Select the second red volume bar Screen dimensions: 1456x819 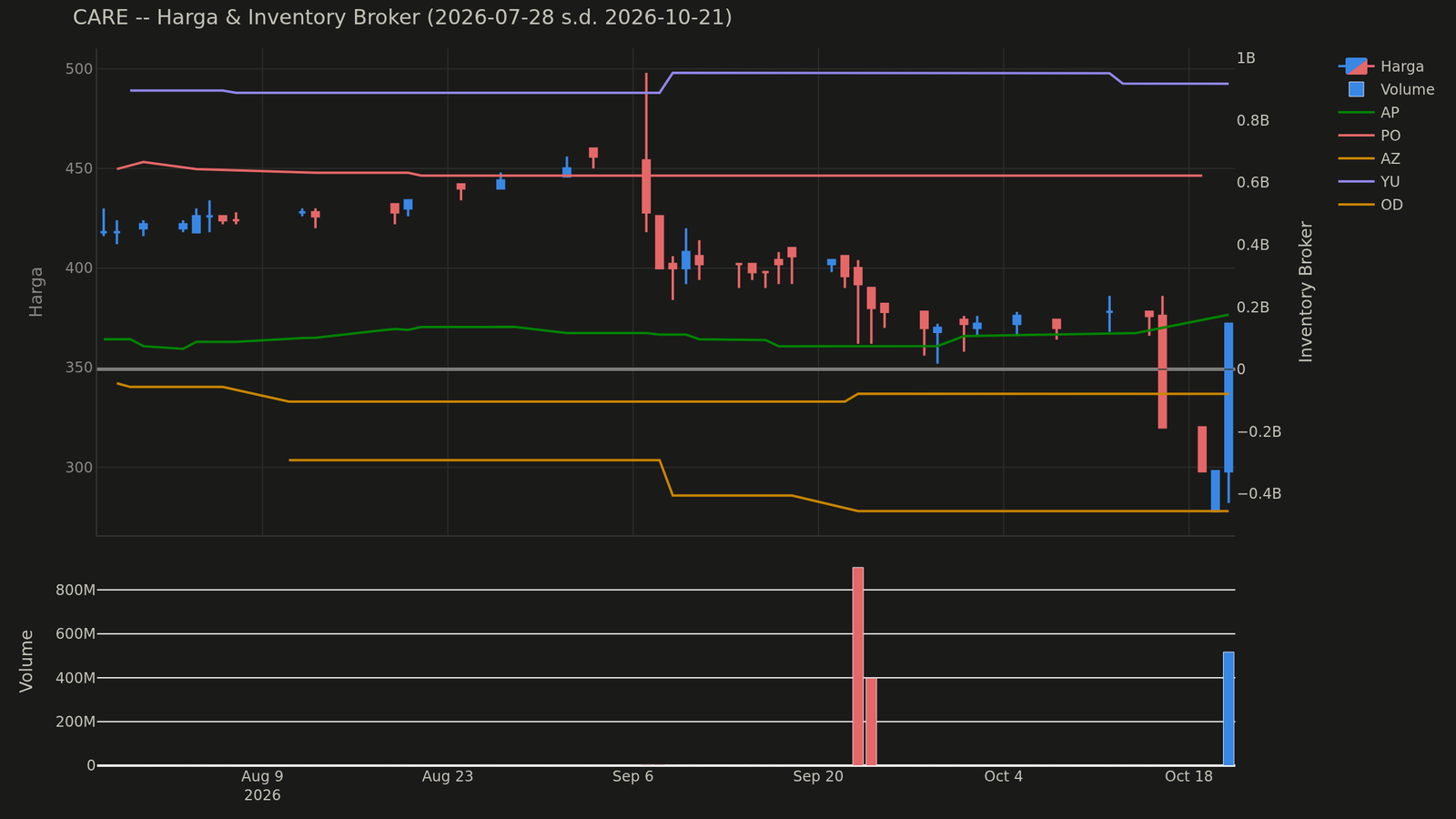pos(871,722)
